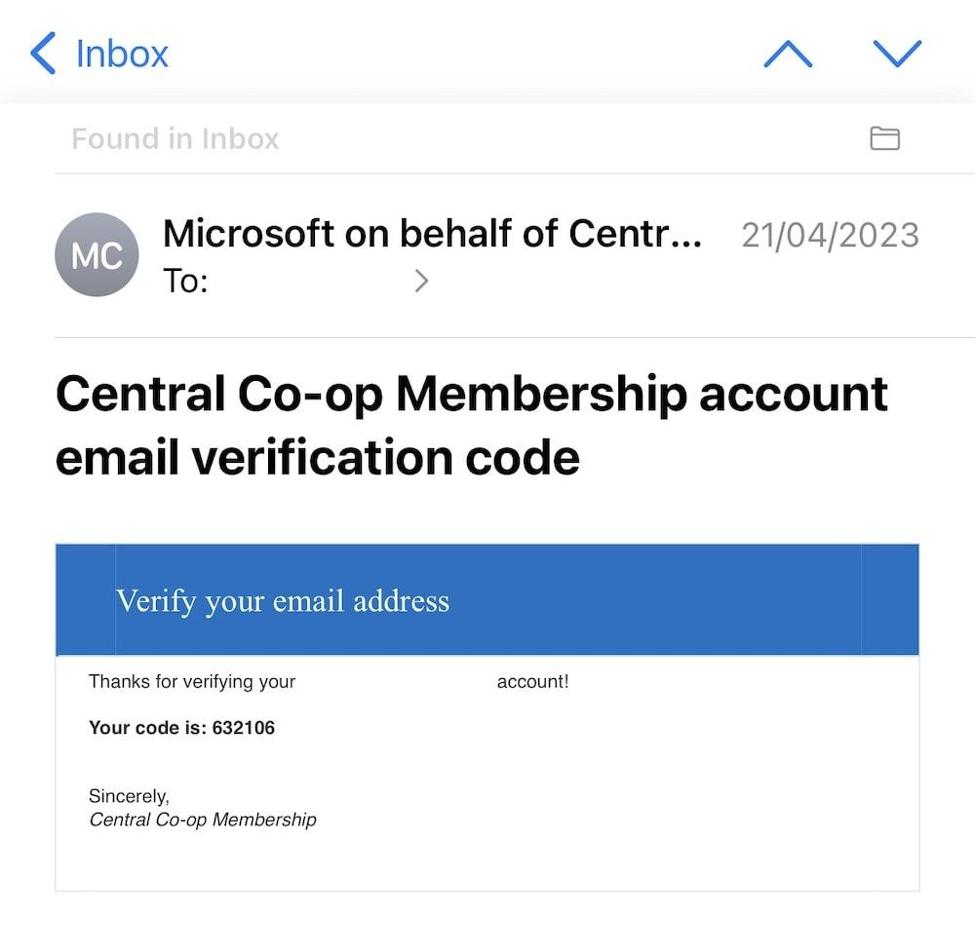Viewport: 977px width, 952px height.
Task: Tap the 'Central Co-op Membership' italic signature
Action: pyautogui.click(x=203, y=820)
